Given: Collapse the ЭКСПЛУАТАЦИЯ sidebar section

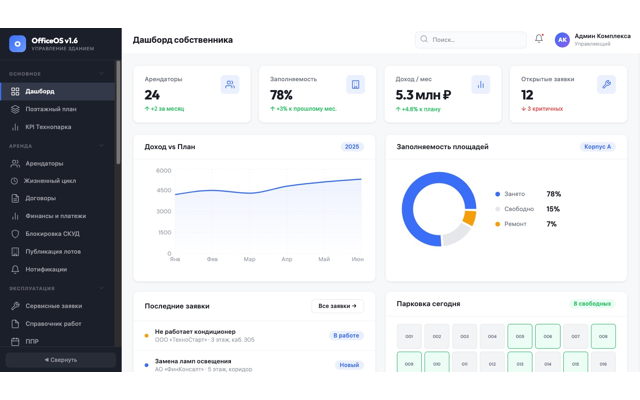Looking at the screenshot, I should 101,288.
